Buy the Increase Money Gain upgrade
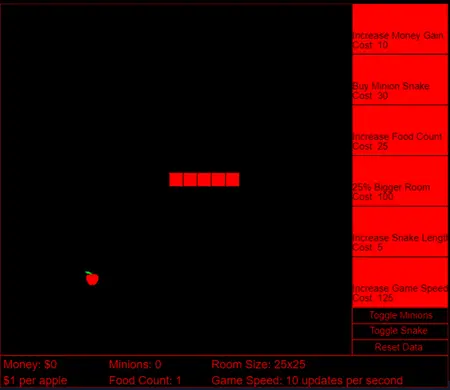Image resolution: width=450 pixels, height=390 pixels. pyautogui.click(x=400, y=29)
